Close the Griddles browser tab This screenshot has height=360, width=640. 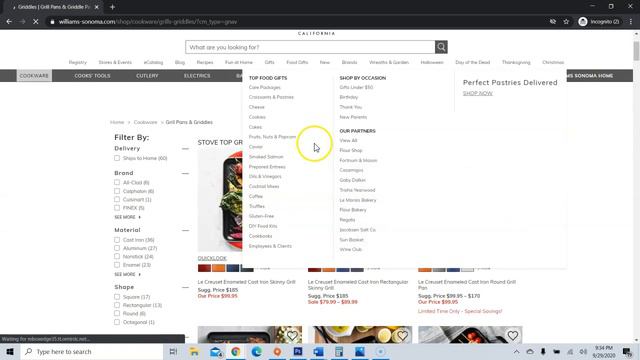point(96,7)
